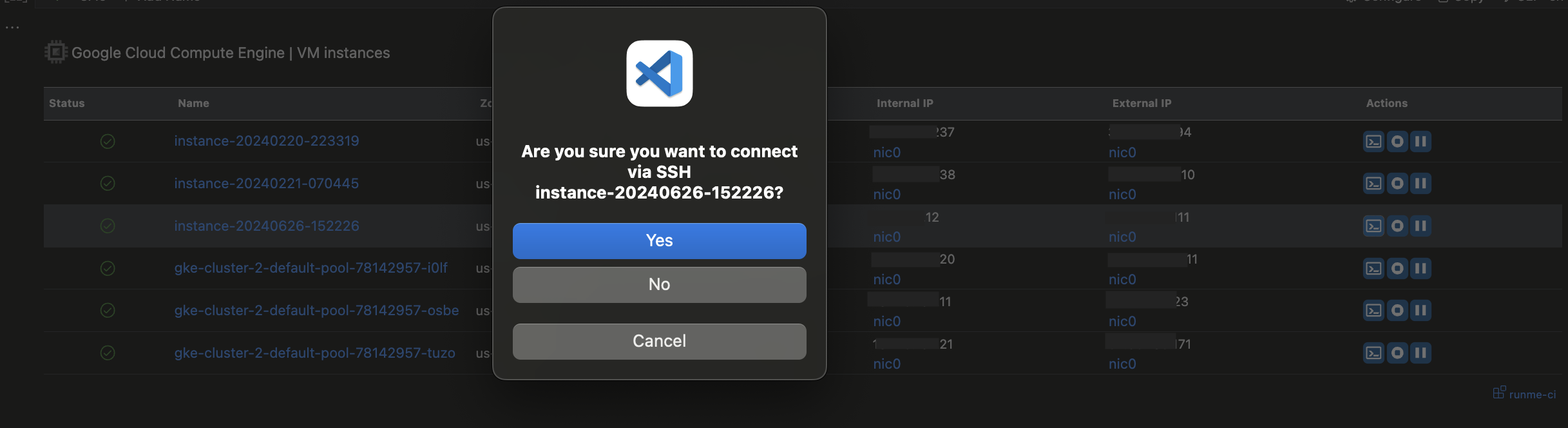
Task: Open internal IP nic0 link for instance-20240221-070445
Action: 886,195
